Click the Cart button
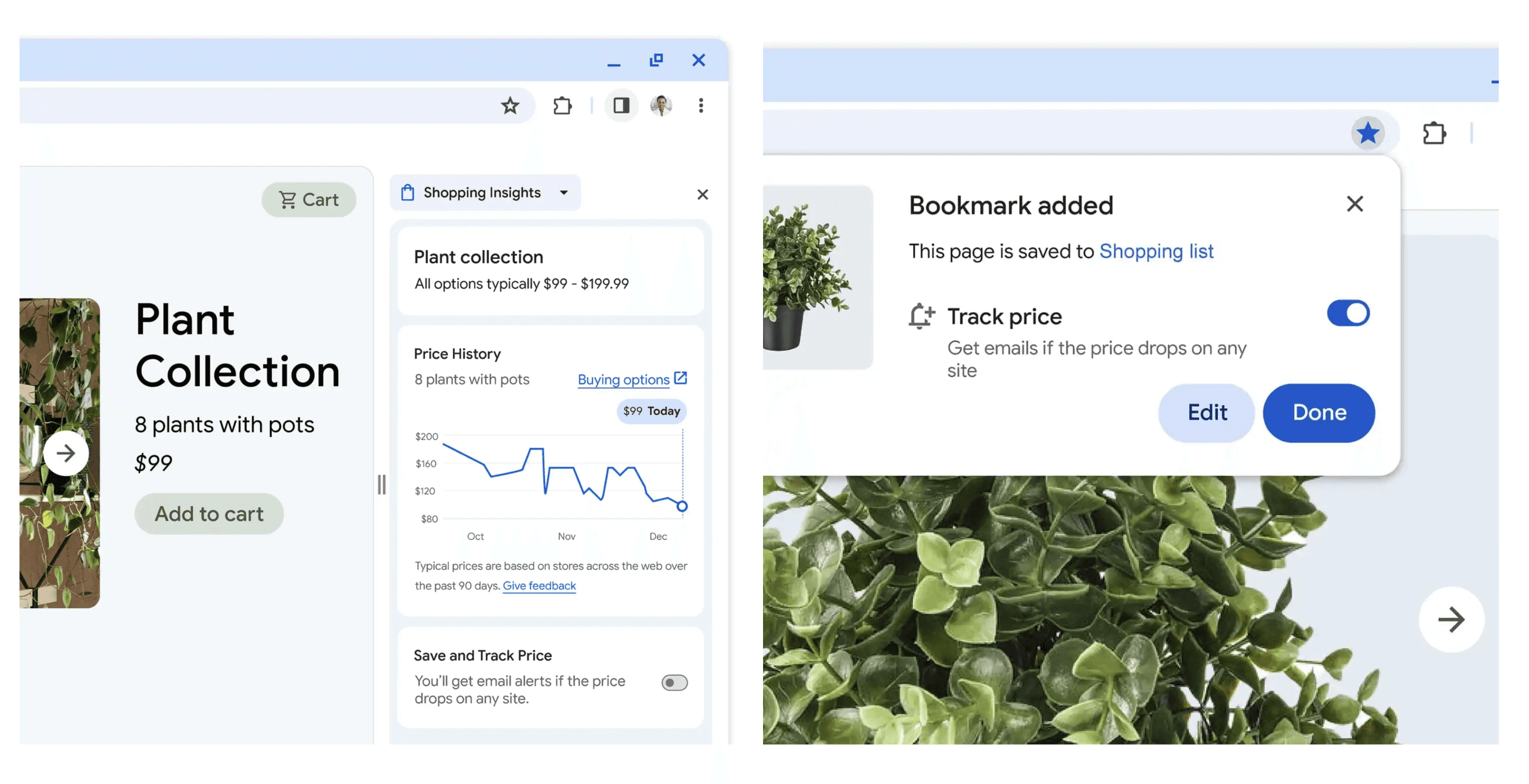This screenshot has height=784, width=1529. [x=309, y=199]
